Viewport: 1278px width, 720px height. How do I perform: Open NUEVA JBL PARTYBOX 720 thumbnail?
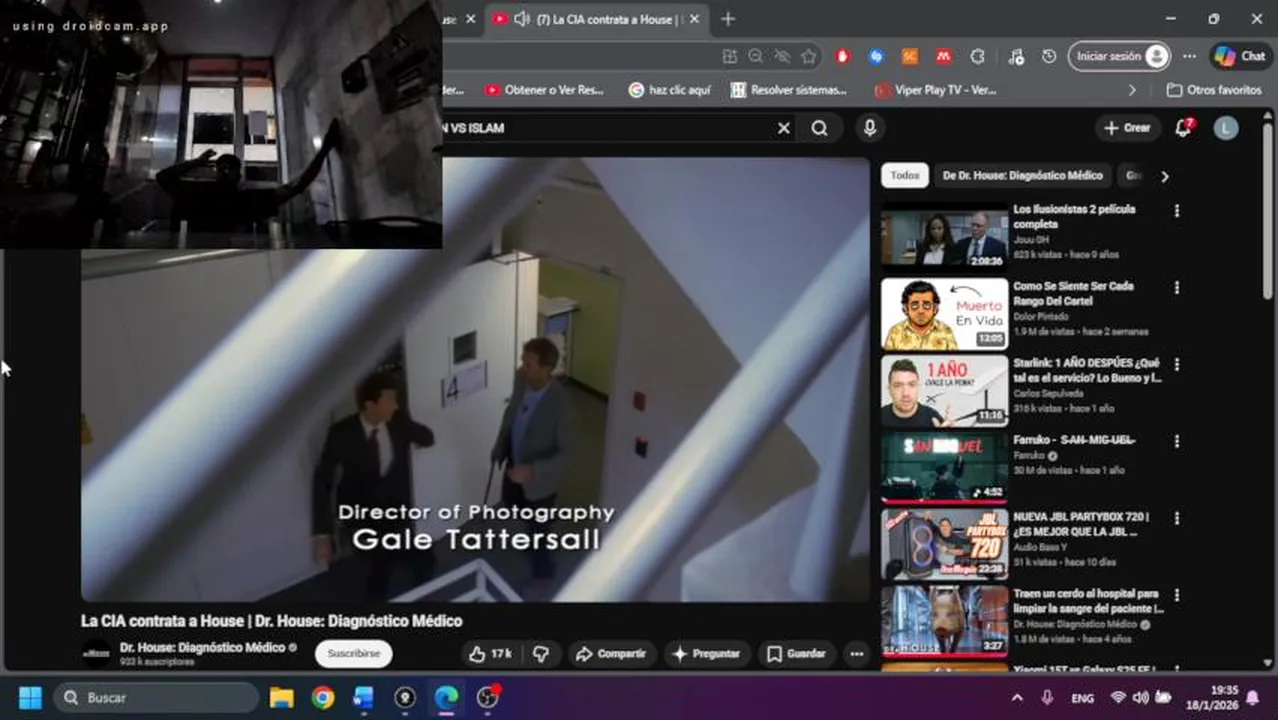(944, 544)
